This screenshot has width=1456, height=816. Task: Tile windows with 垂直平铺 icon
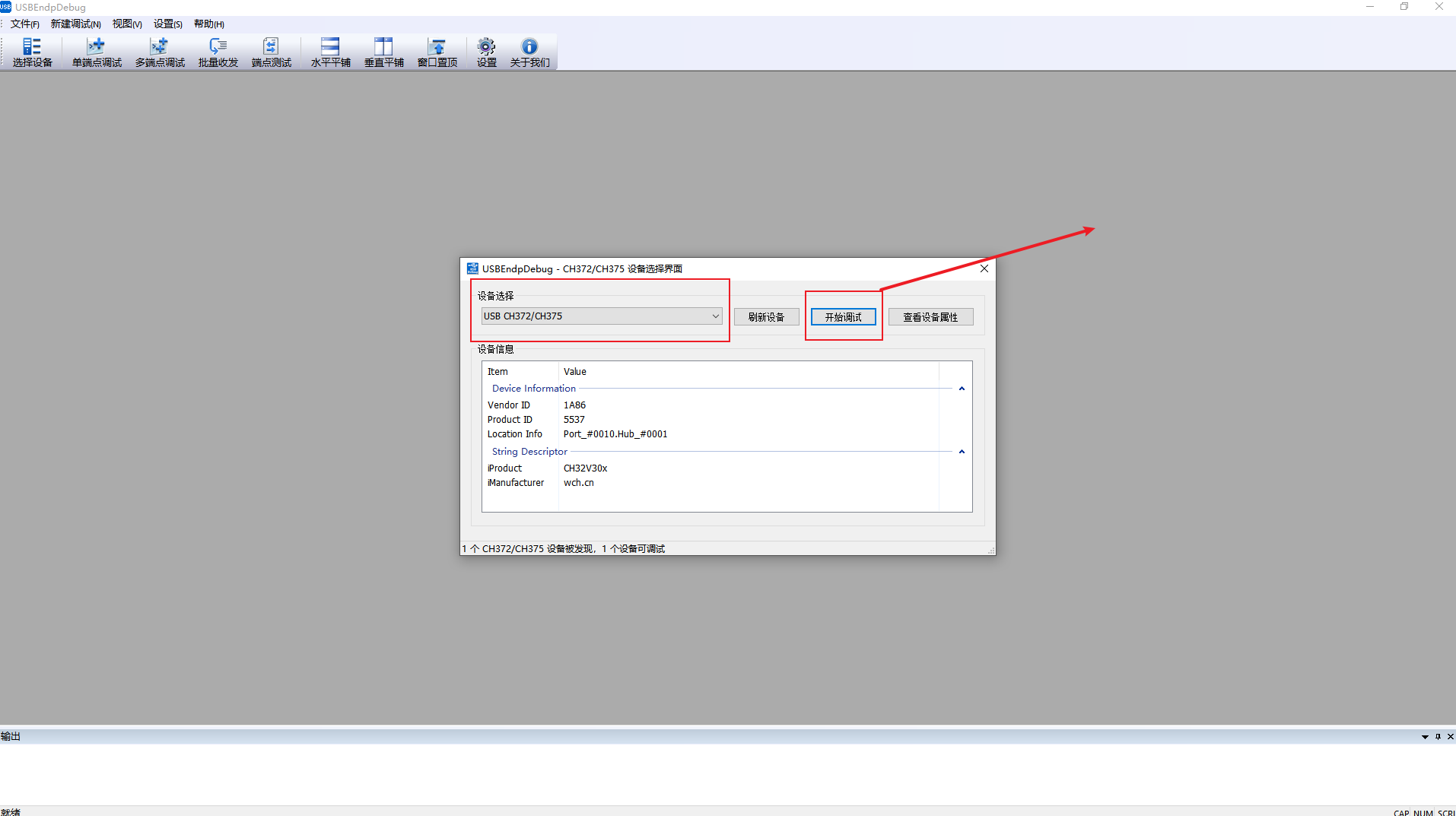pos(383,52)
